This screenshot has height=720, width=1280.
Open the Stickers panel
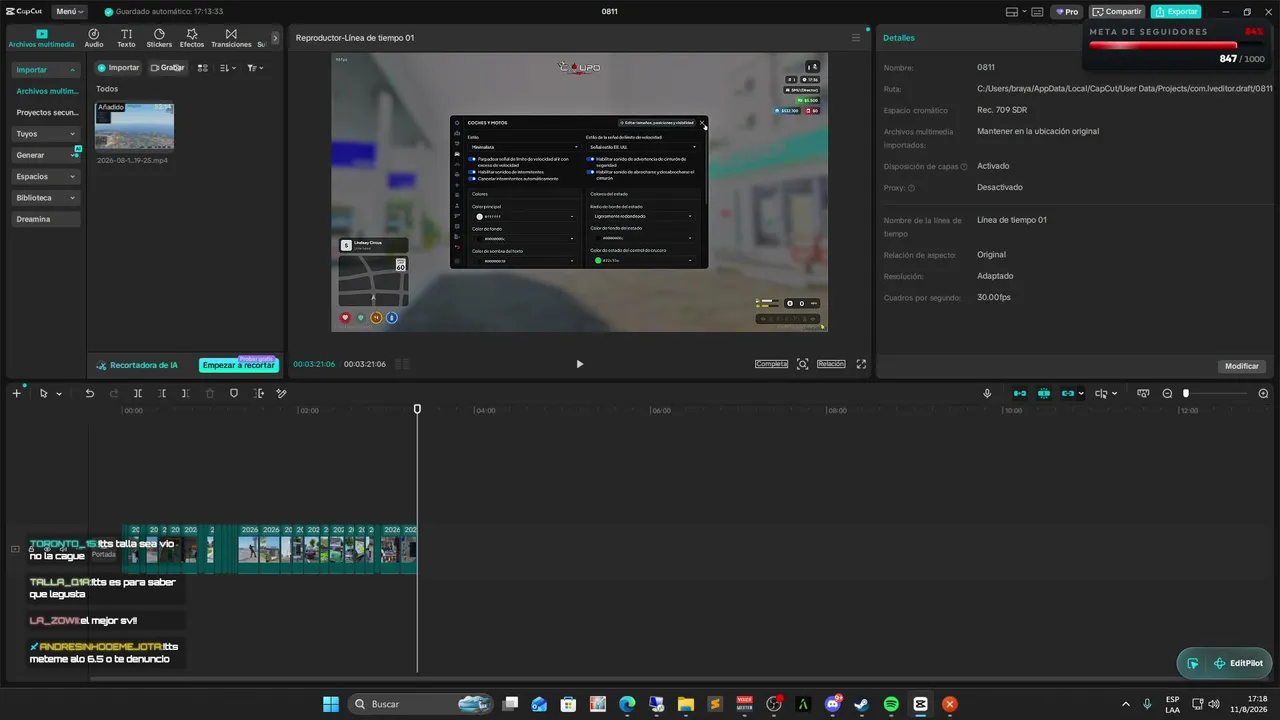tap(159, 38)
